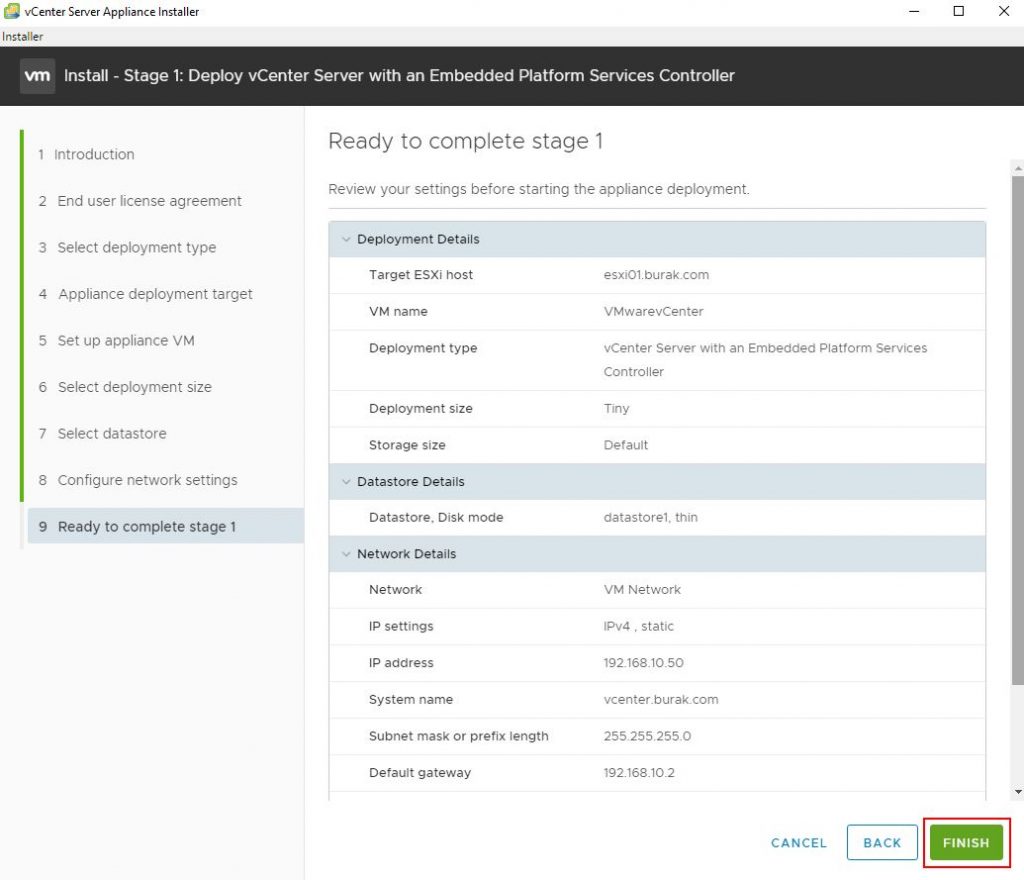Click the System name label

(411, 699)
